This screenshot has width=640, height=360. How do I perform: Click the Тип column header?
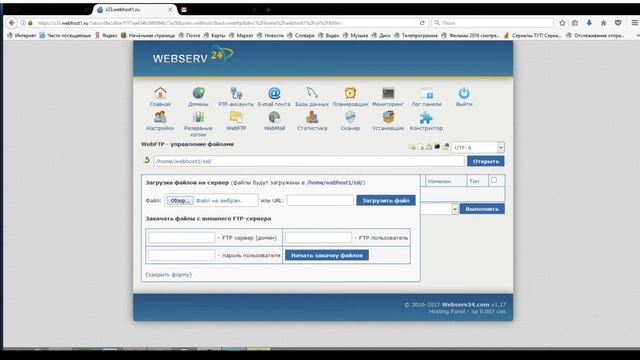(475, 181)
